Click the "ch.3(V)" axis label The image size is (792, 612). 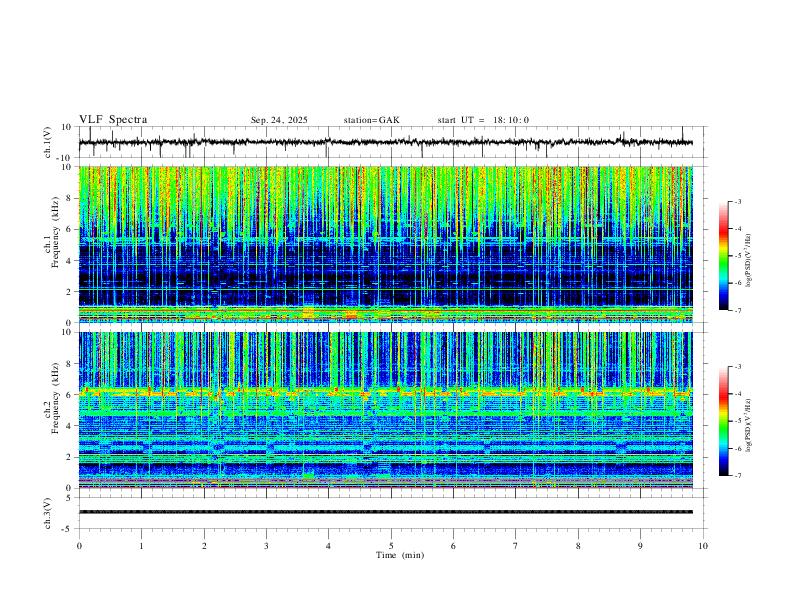point(48,514)
